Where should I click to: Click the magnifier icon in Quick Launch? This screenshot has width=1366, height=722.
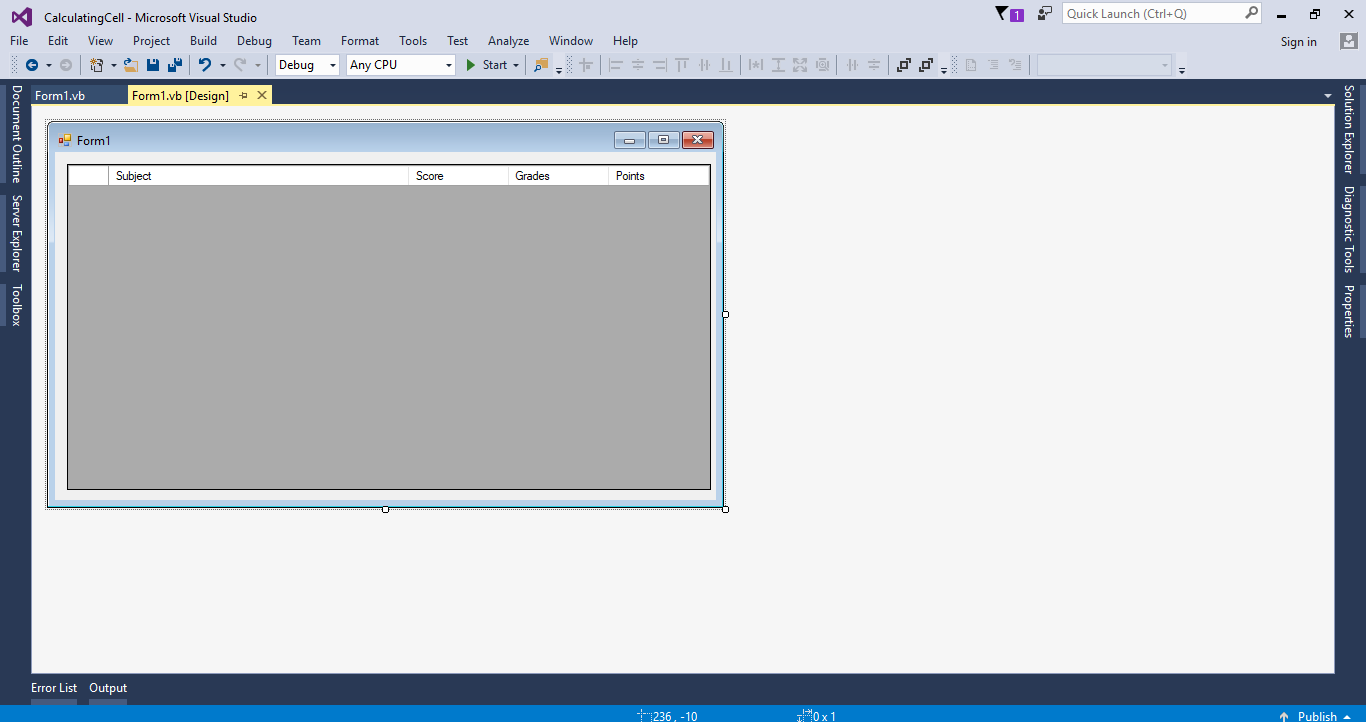click(x=1251, y=13)
